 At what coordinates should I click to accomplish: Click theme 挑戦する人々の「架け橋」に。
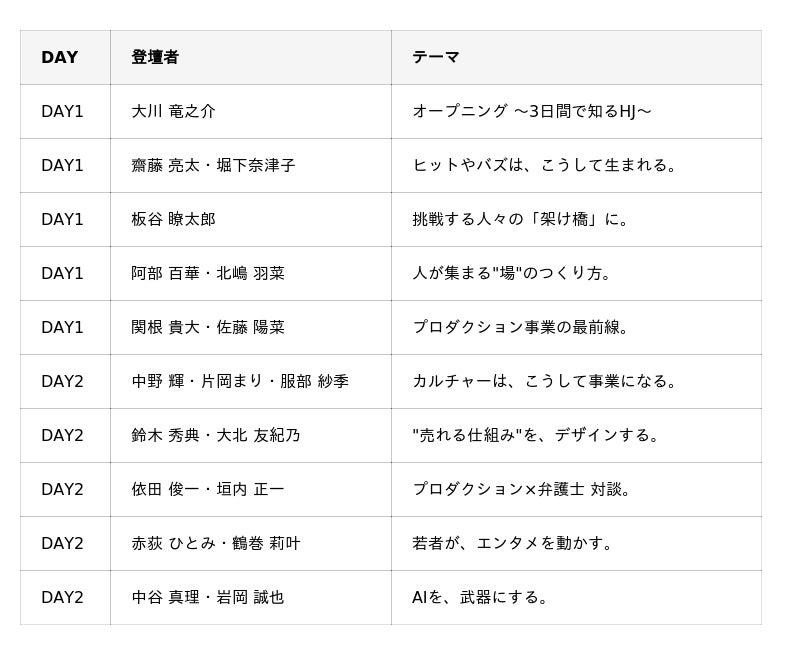520,219
